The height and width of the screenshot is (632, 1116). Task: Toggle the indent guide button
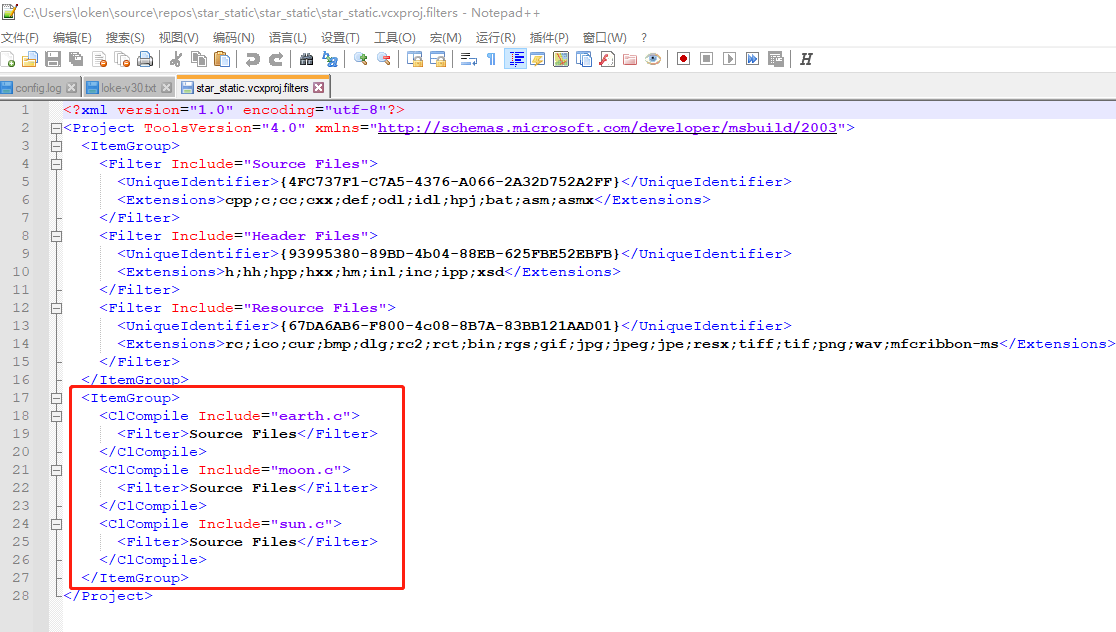(x=516, y=59)
